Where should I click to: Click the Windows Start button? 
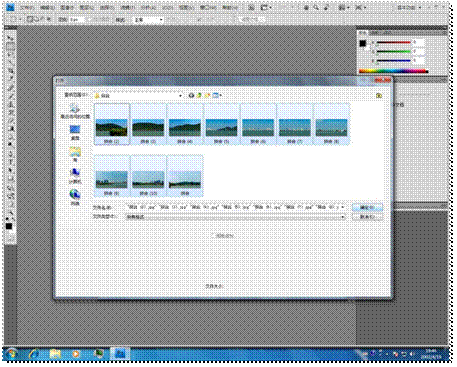point(12,354)
